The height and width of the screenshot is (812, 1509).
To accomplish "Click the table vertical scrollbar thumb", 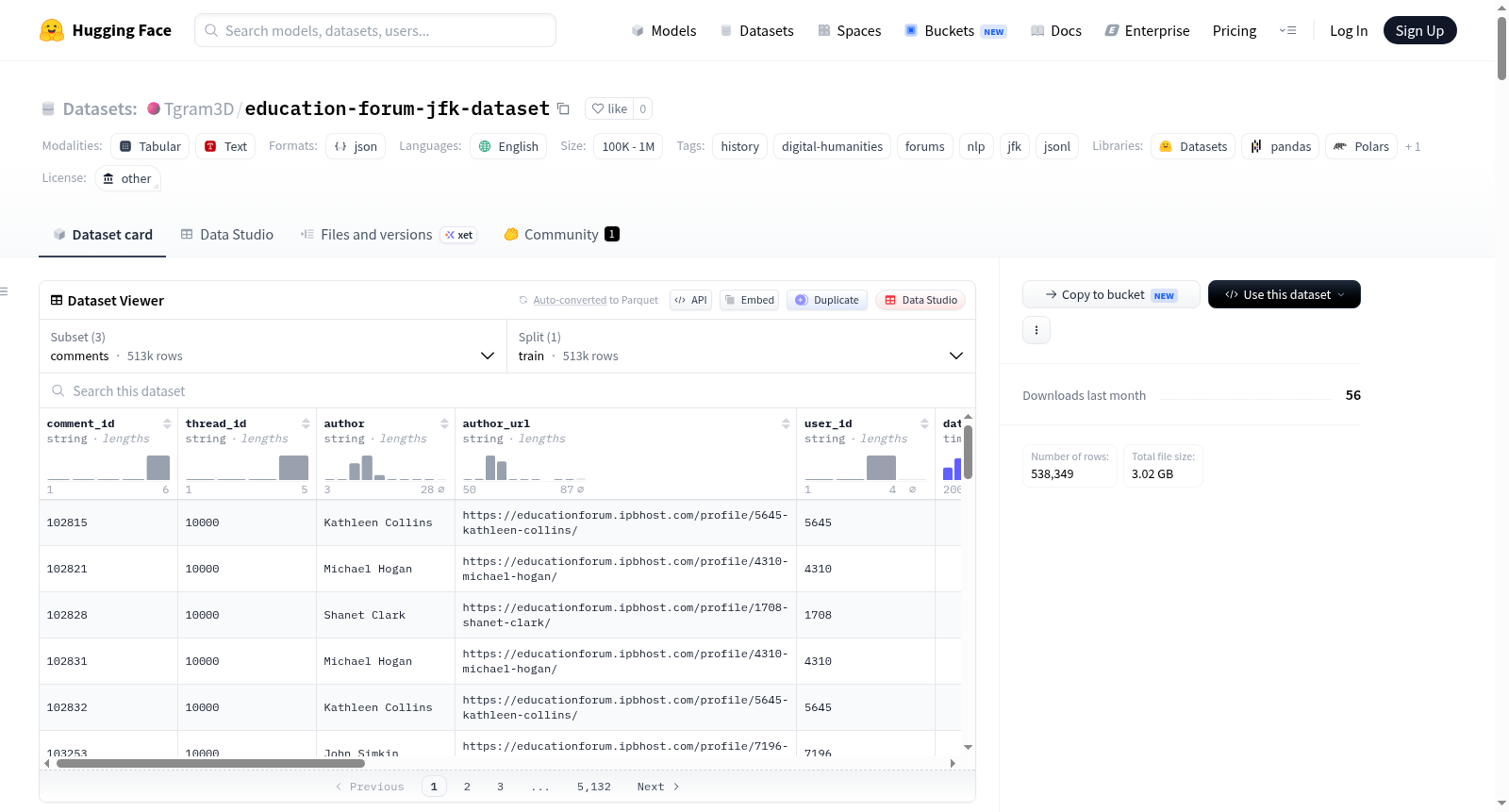I will 968,452.
